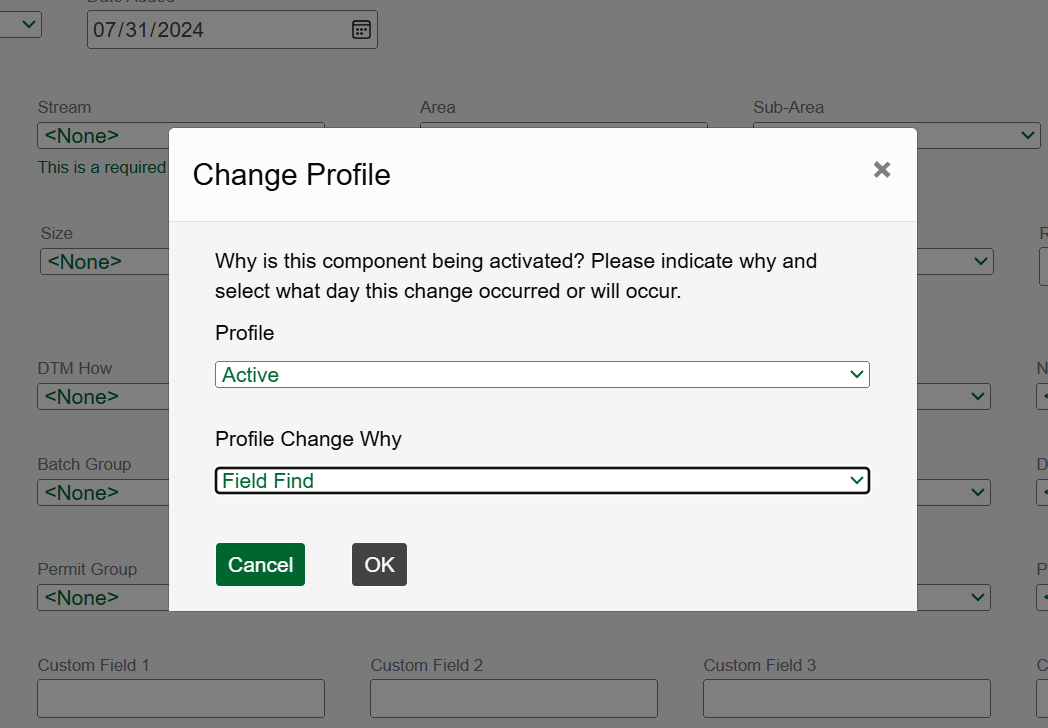
Task: Open the Size dropdown
Action: [x=105, y=261]
